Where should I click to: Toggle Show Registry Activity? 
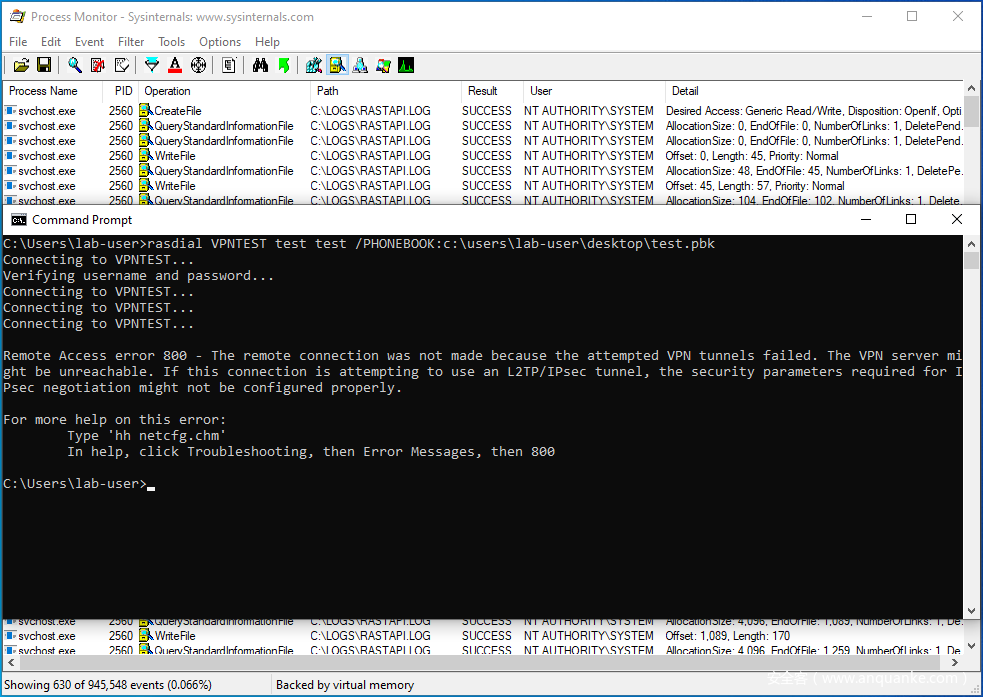click(314, 66)
